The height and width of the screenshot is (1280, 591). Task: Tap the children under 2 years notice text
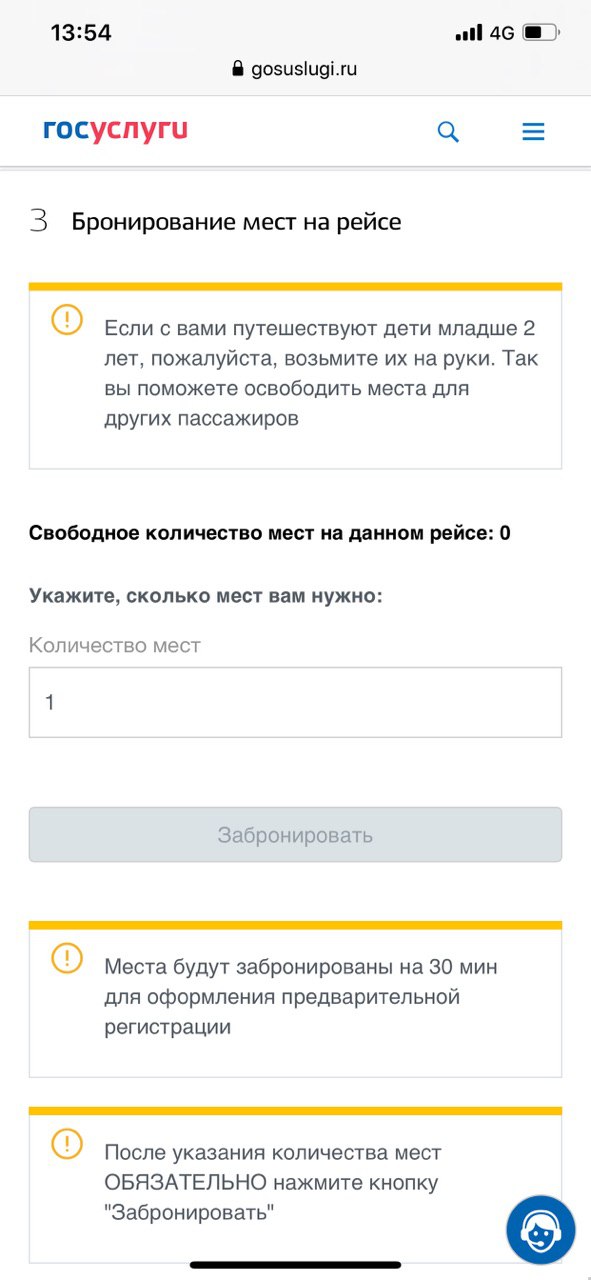[x=321, y=374]
